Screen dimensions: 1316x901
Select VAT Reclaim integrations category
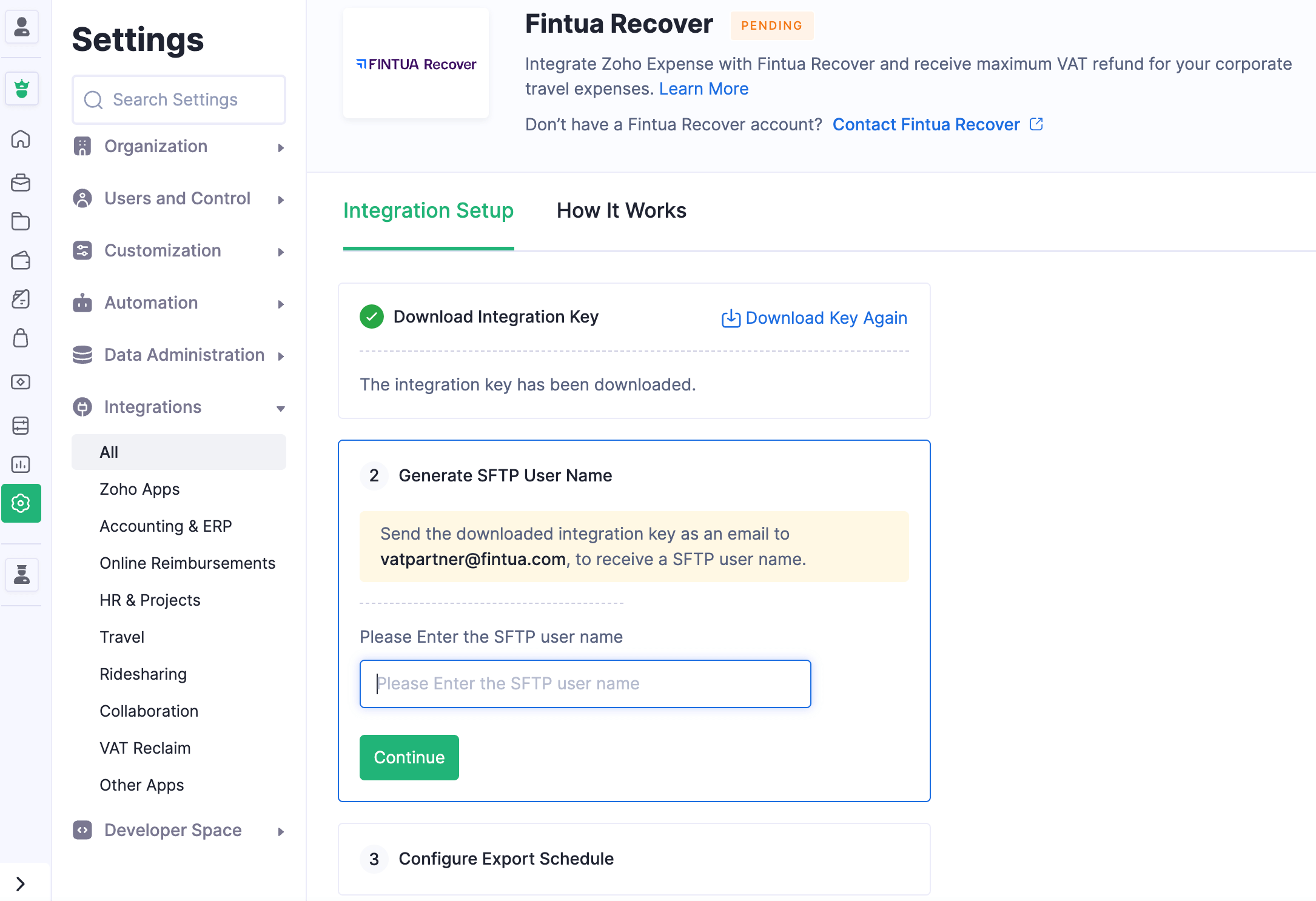click(x=145, y=748)
